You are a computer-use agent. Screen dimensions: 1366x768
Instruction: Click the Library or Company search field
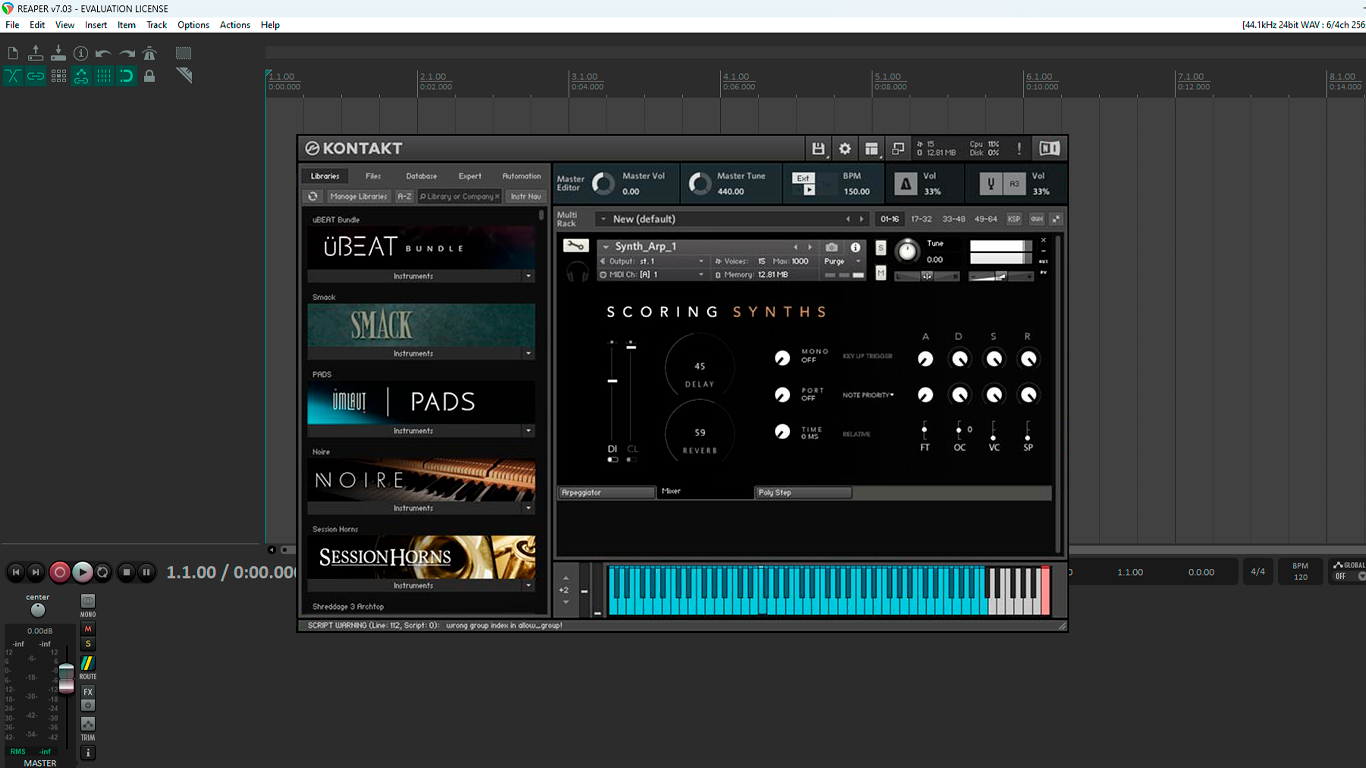click(459, 197)
